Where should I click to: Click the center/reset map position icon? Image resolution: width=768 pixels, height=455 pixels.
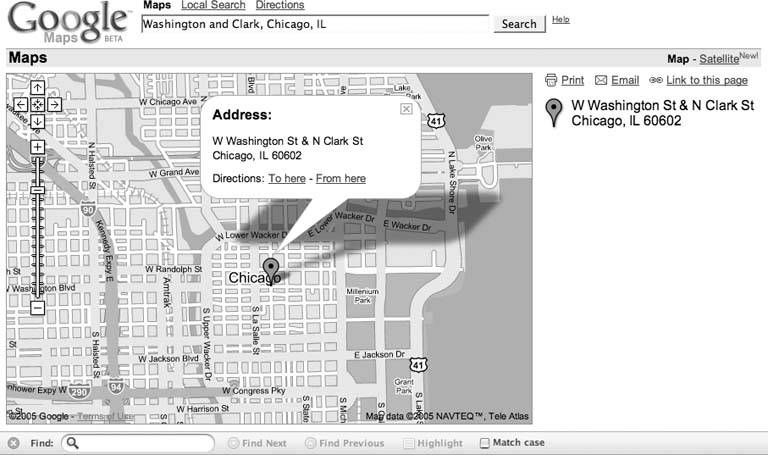37,104
